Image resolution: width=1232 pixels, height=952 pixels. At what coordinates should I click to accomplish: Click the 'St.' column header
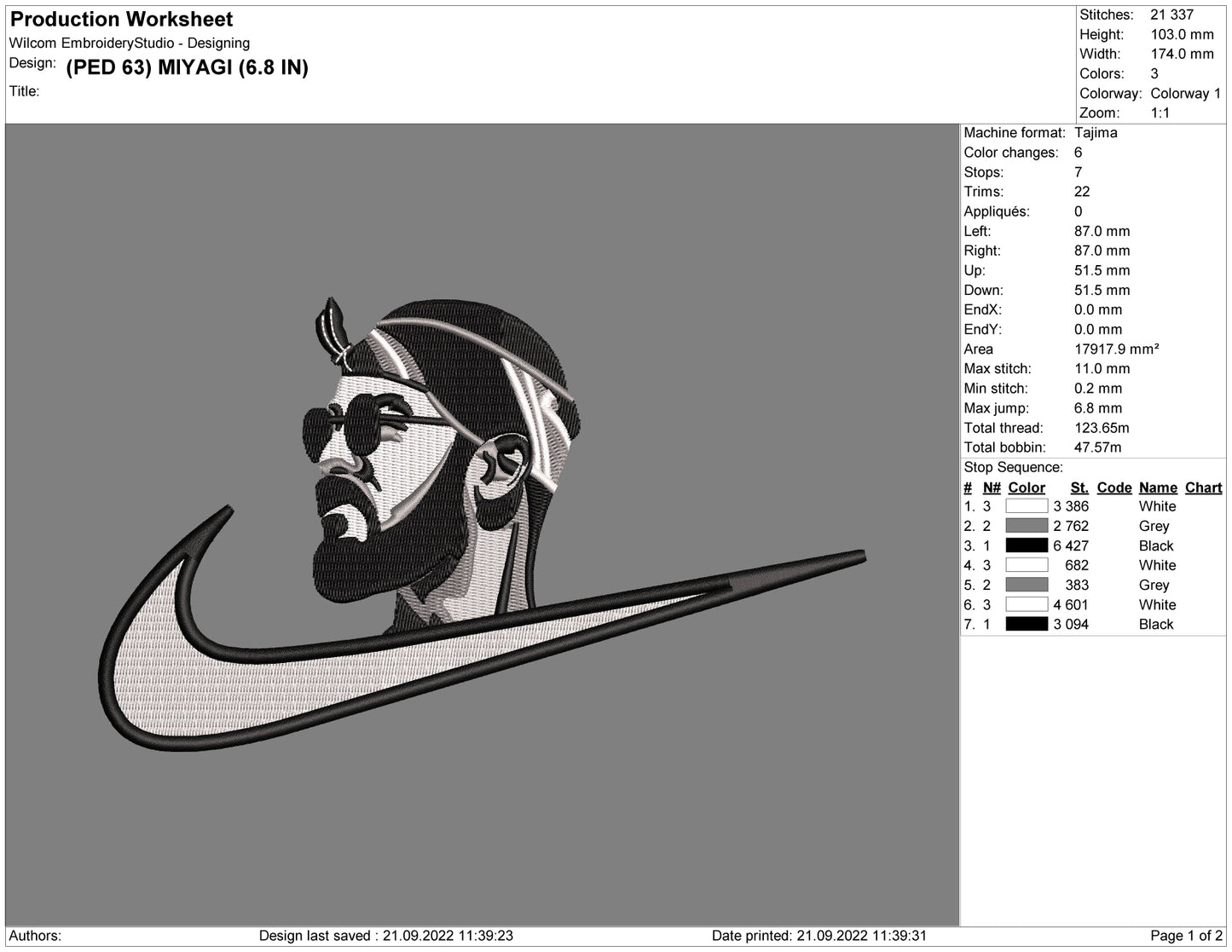(x=1079, y=488)
